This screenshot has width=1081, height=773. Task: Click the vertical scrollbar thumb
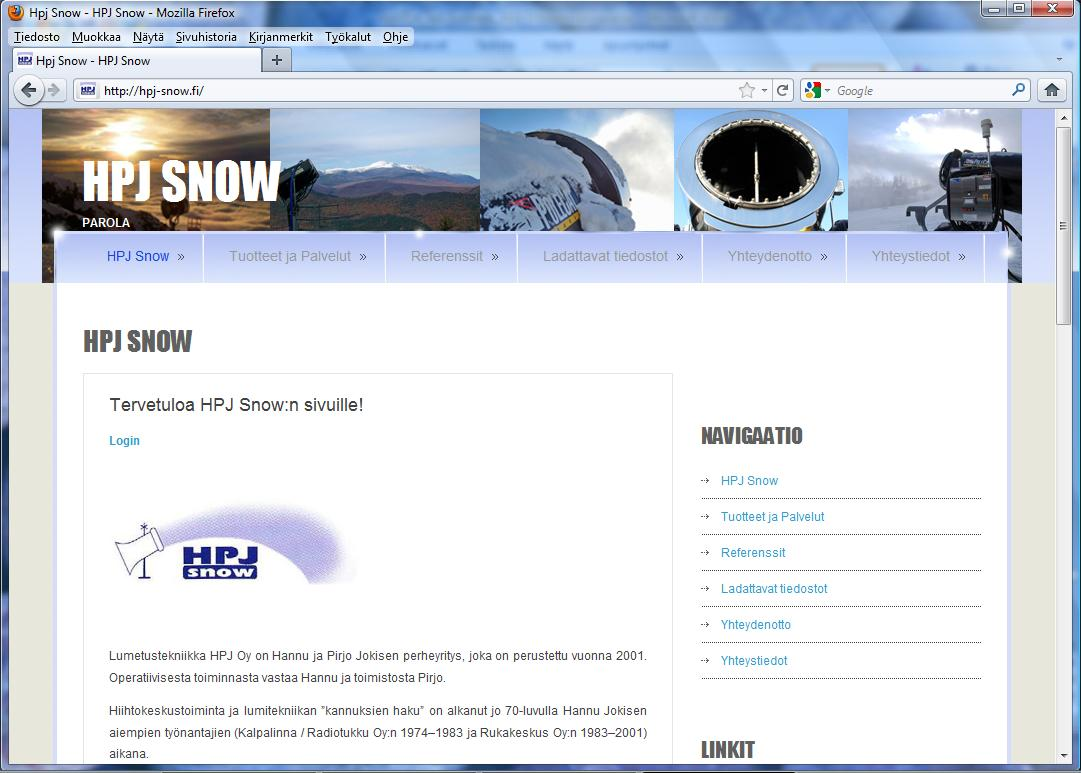point(1064,225)
